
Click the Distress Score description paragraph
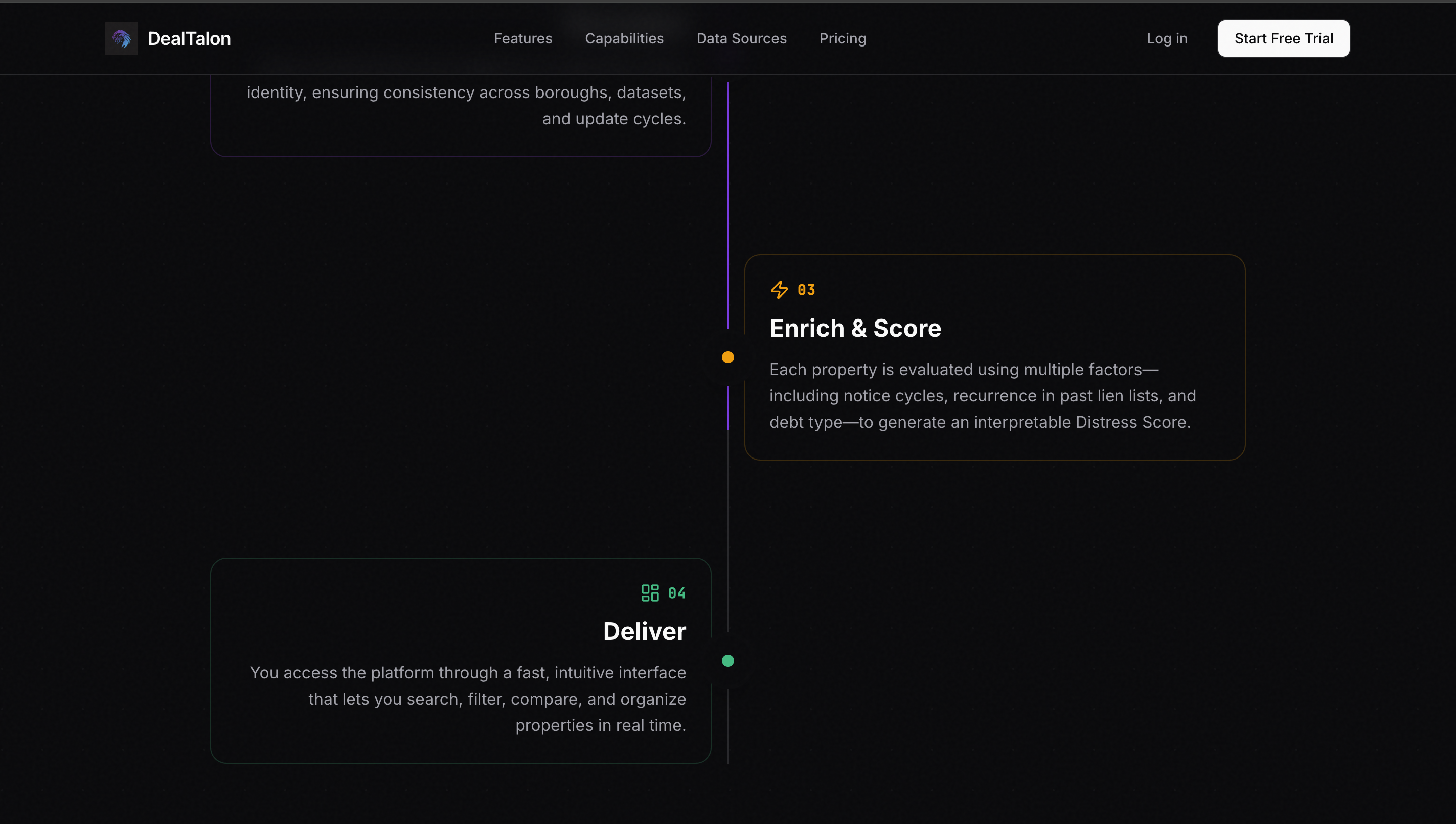coord(982,396)
